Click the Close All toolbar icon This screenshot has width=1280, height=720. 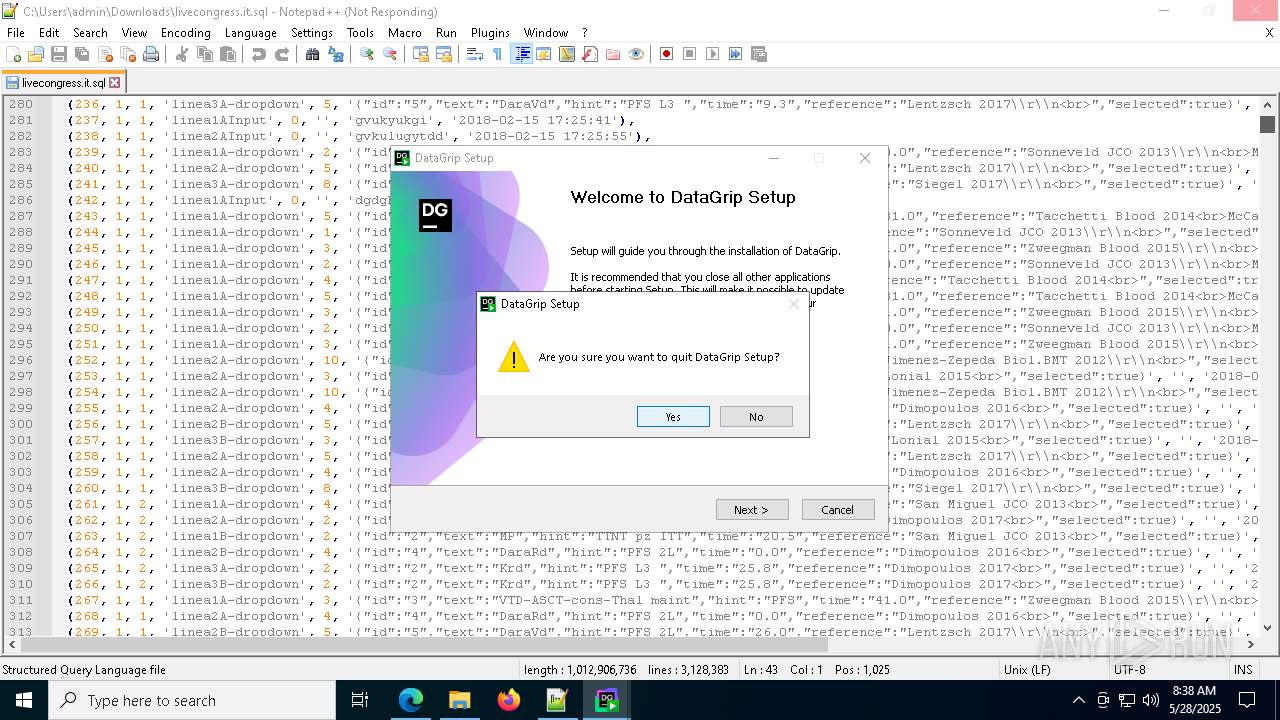(x=127, y=54)
